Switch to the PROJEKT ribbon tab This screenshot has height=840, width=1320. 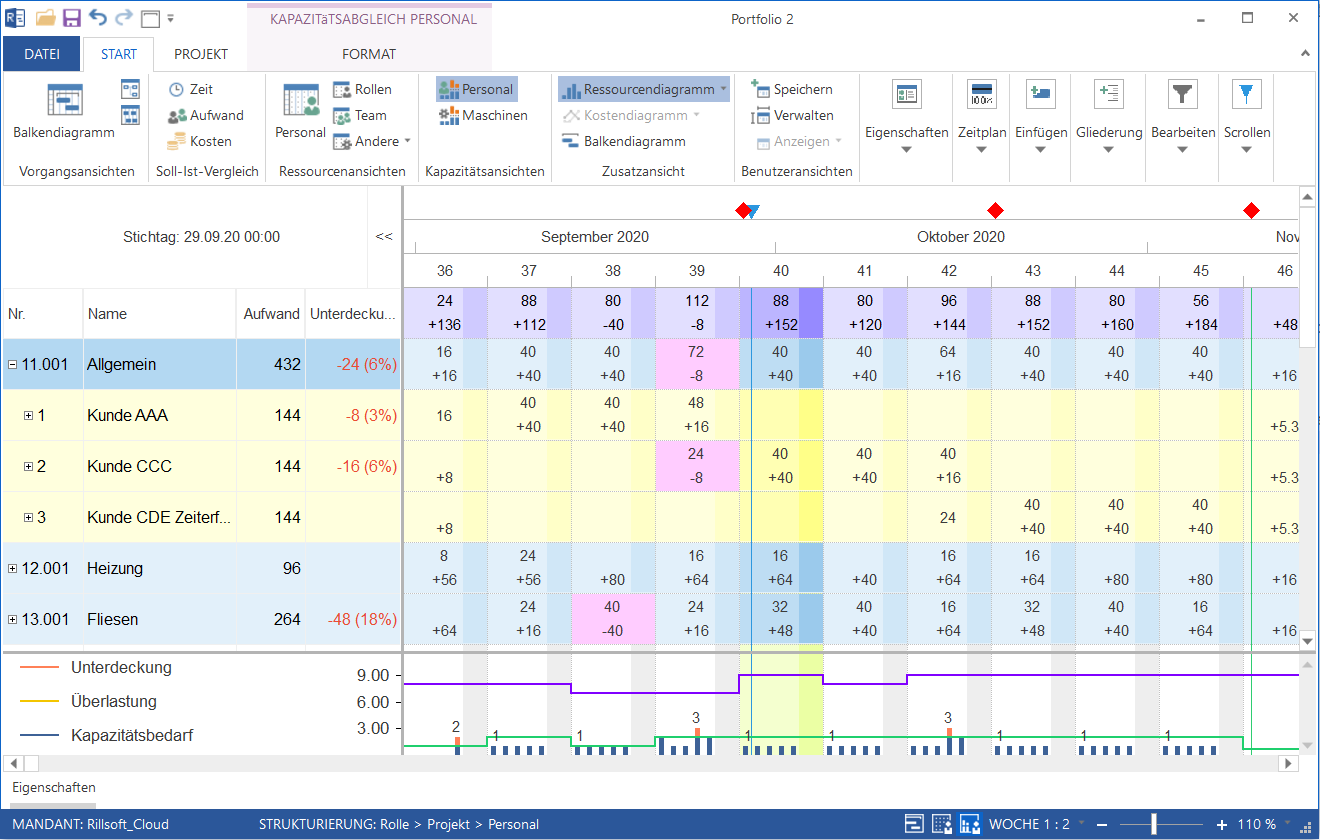pos(201,54)
